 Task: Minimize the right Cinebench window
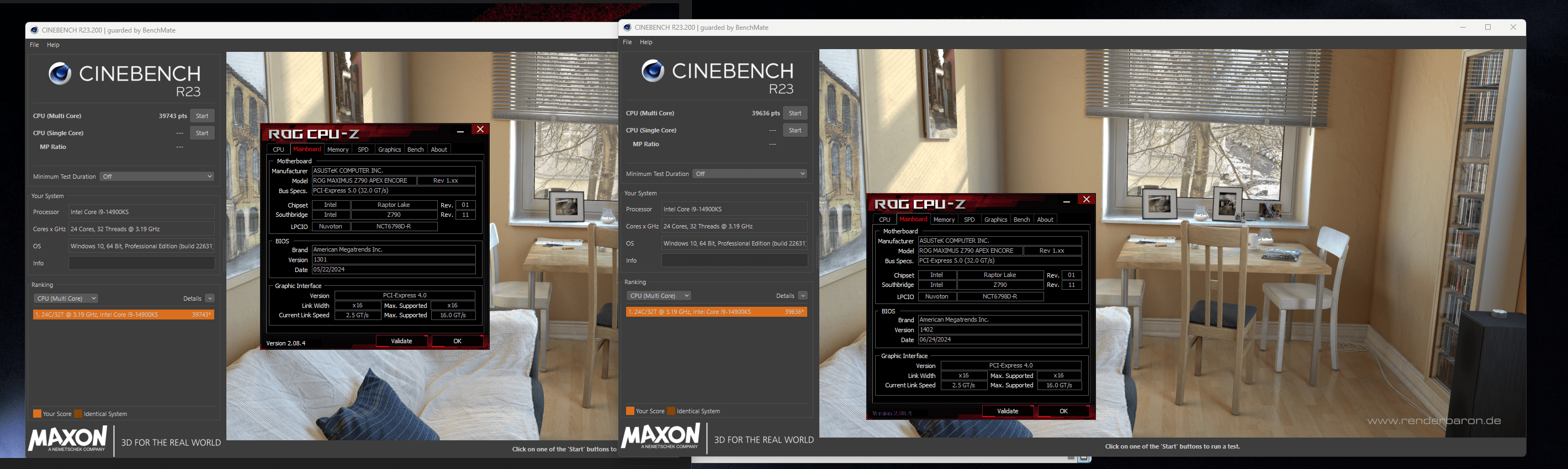[x=1463, y=28]
